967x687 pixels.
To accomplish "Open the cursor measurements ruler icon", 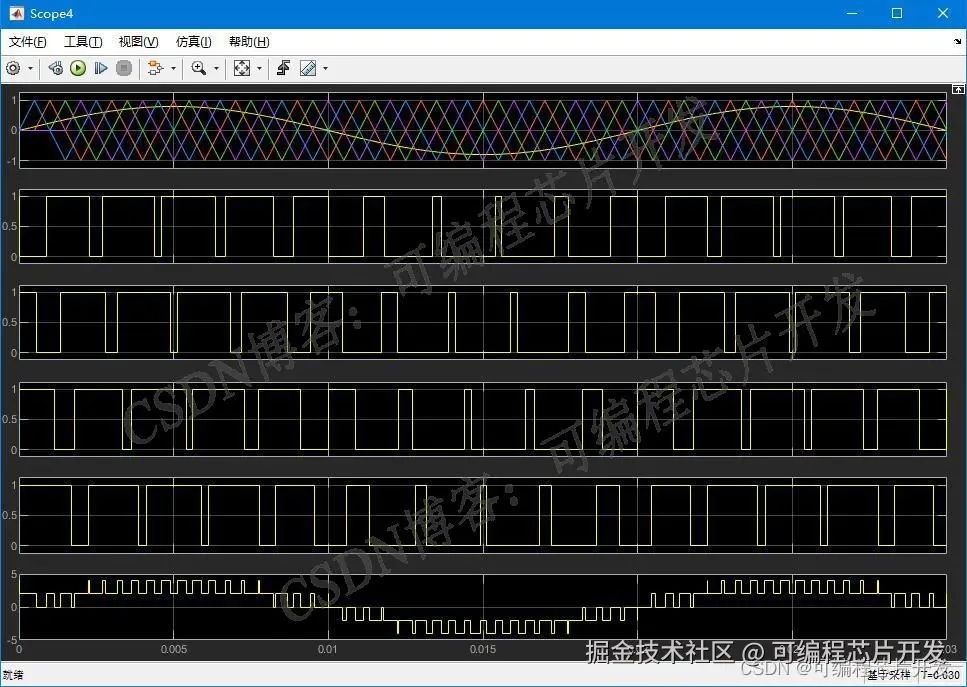I will tap(308, 68).
